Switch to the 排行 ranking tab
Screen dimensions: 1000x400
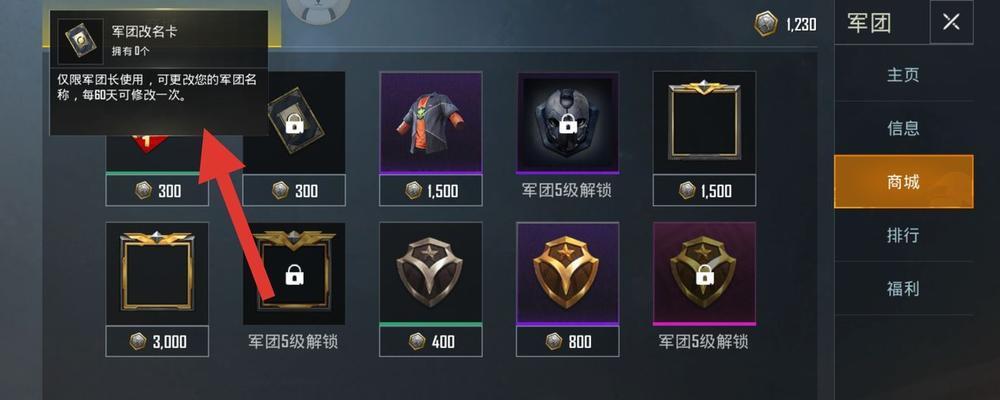click(903, 235)
